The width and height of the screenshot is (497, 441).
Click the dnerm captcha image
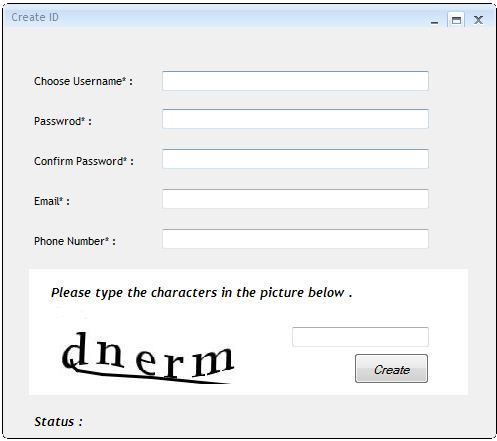(x=148, y=357)
